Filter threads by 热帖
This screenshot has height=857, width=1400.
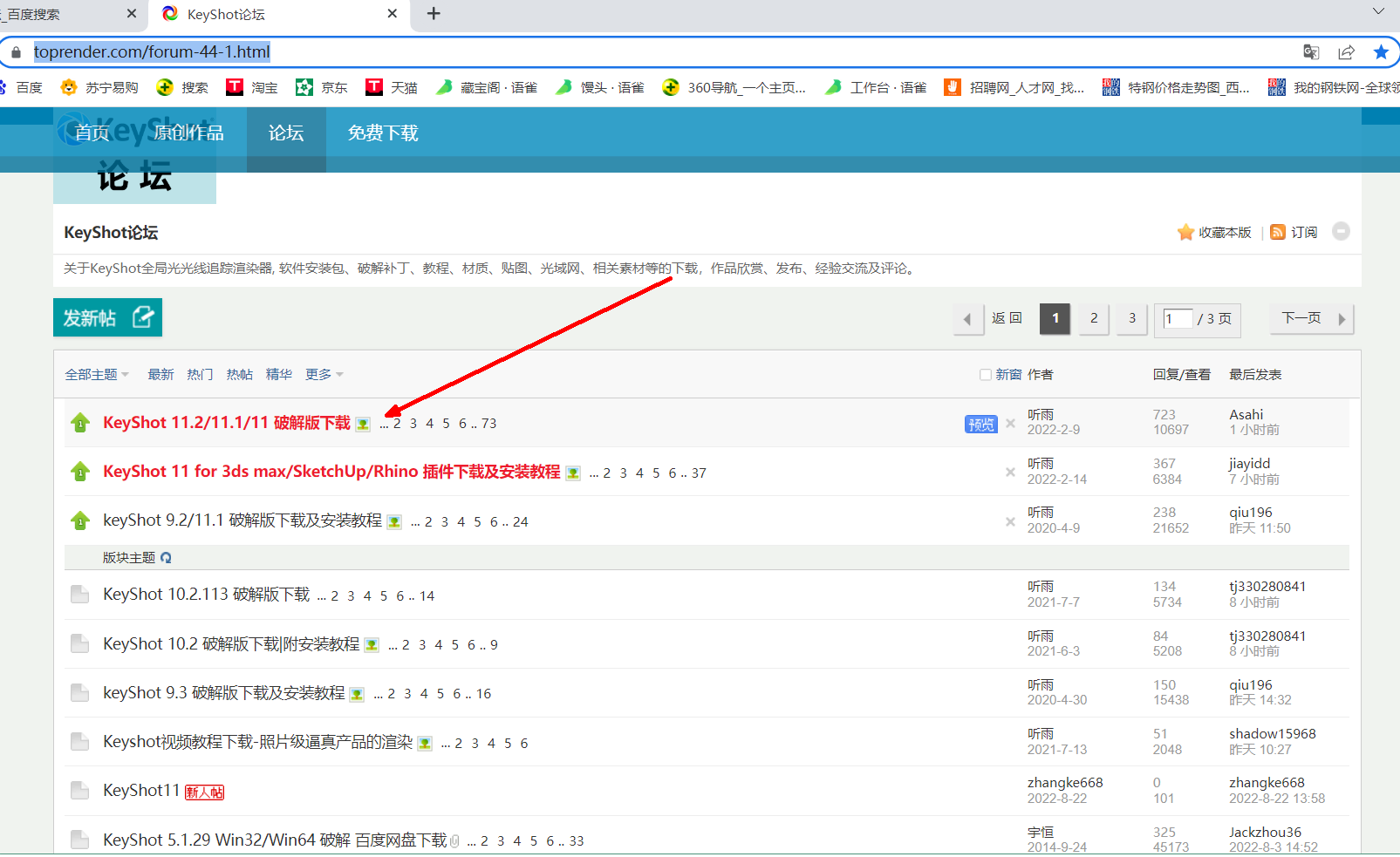click(x=239, y=374)
